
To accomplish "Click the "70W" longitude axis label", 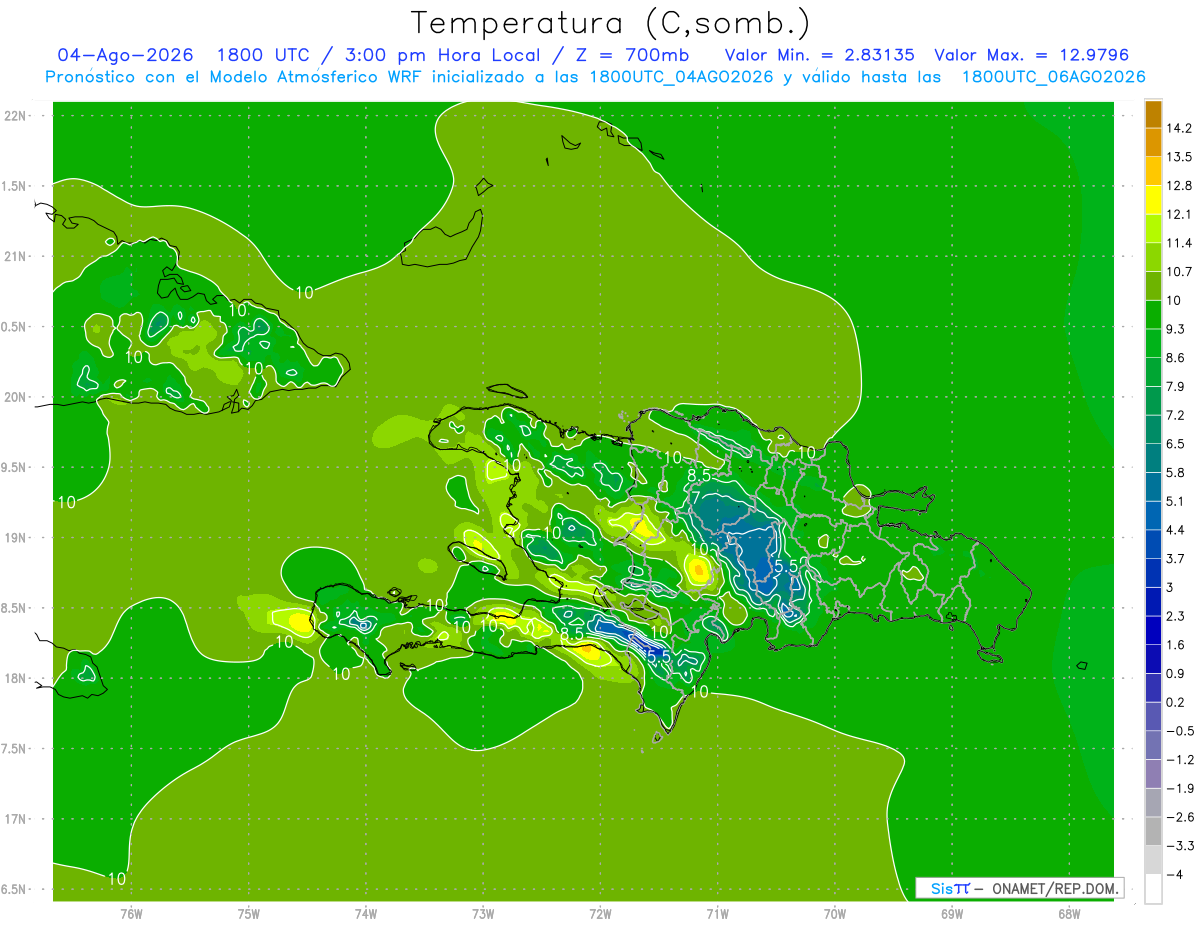I will point(834,913).
